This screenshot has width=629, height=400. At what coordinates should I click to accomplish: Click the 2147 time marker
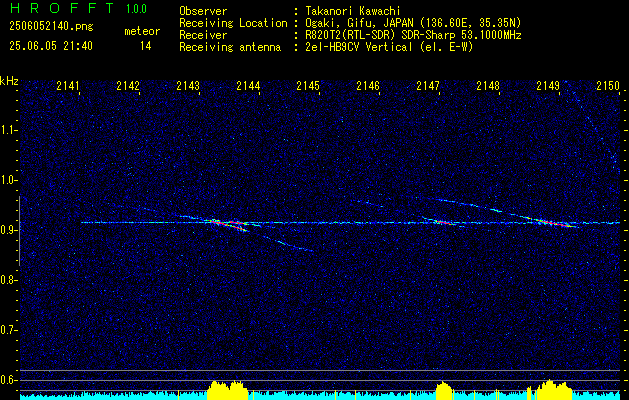[428, 85]
